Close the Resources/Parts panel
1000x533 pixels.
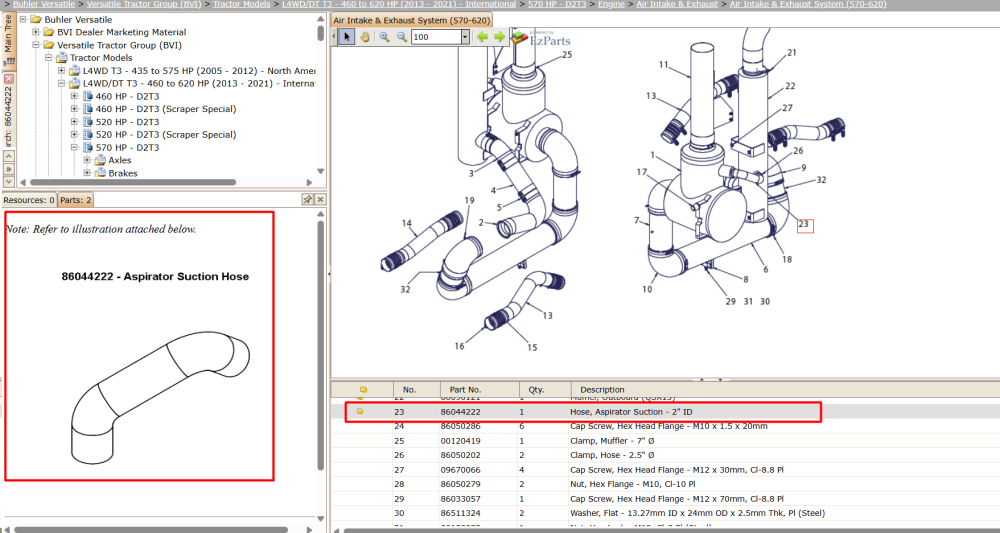pos(320,200)
